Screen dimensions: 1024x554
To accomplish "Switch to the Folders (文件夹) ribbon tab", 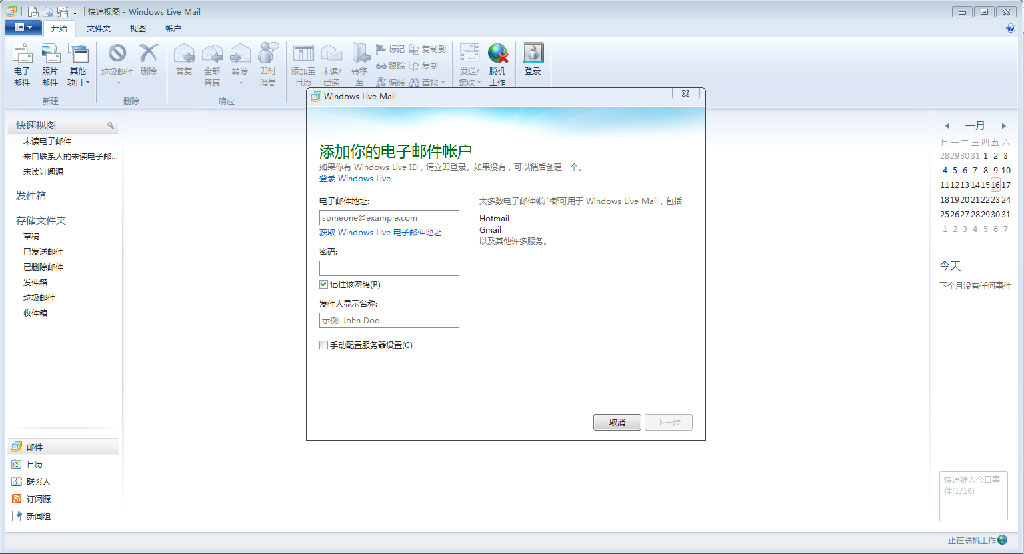I will pos(99,28).
